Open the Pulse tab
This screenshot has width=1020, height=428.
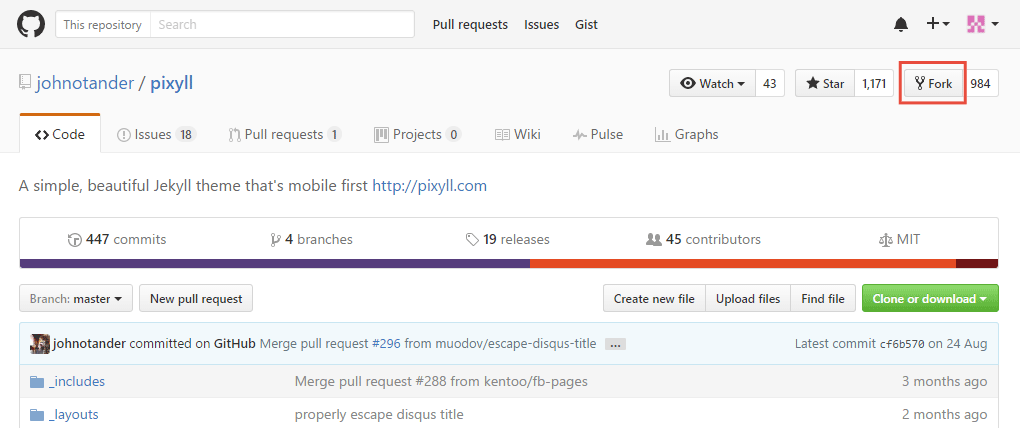[x=598, y=135]
